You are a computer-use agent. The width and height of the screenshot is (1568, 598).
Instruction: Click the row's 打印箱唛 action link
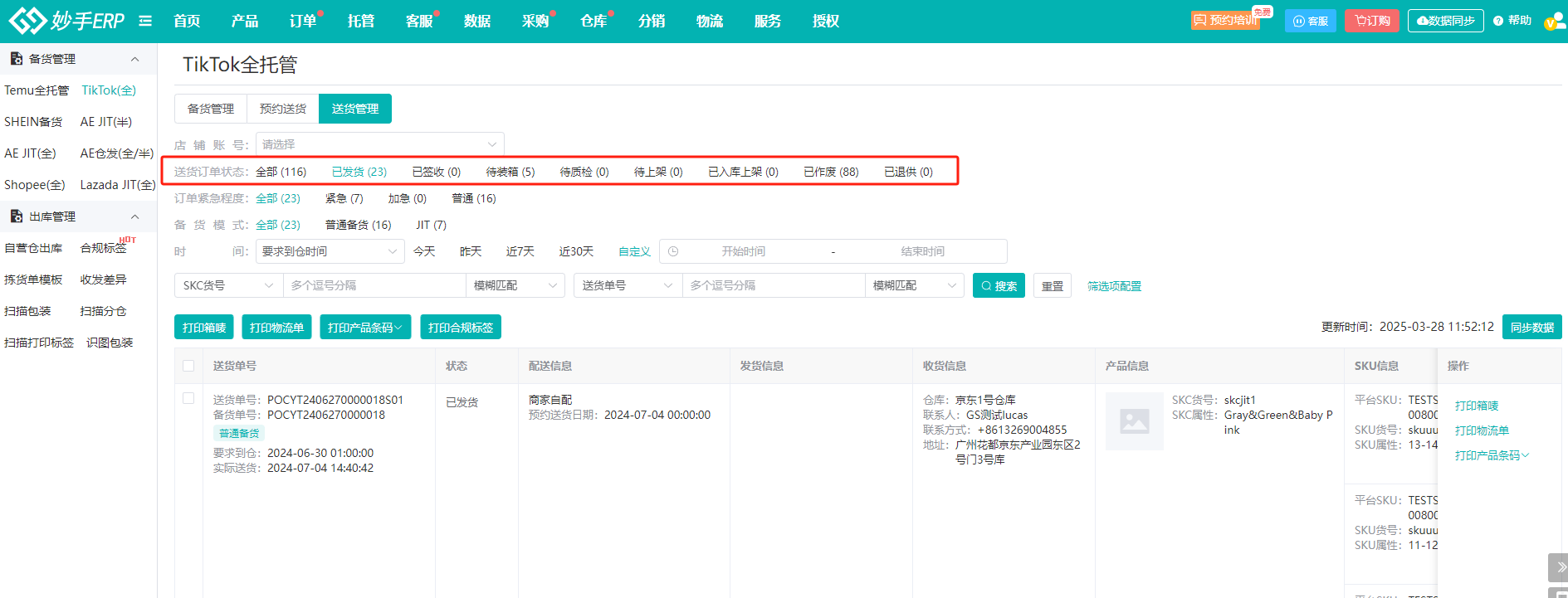click(1477, 406)
